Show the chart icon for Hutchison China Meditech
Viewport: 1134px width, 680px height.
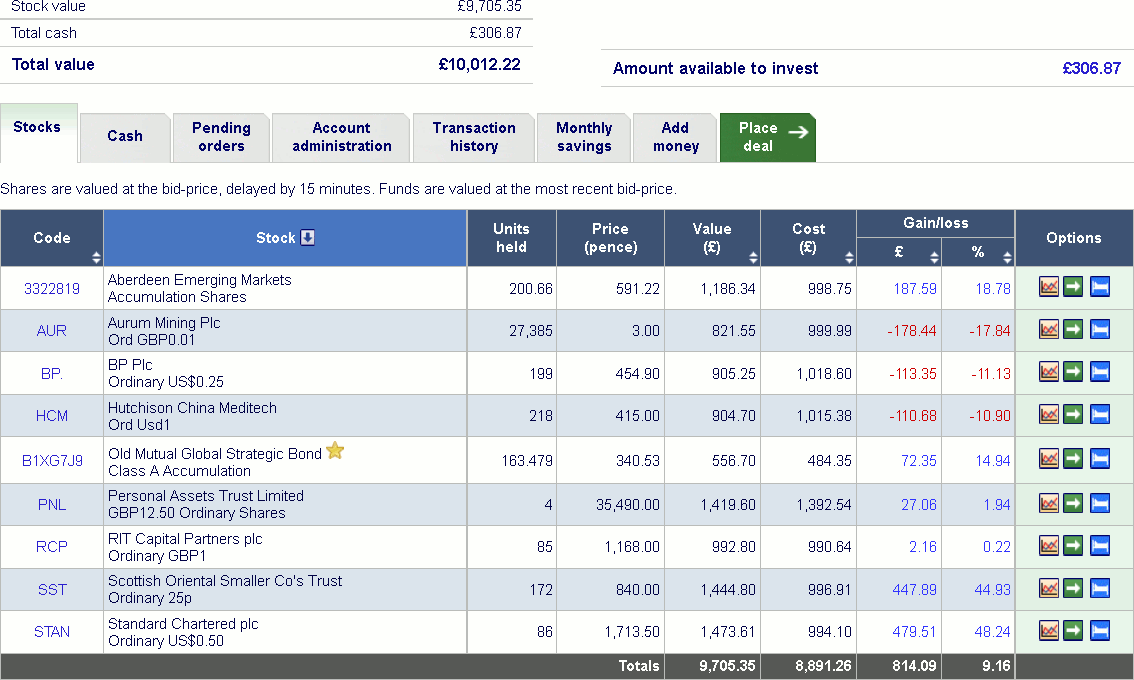click(x=1049, y=415)
